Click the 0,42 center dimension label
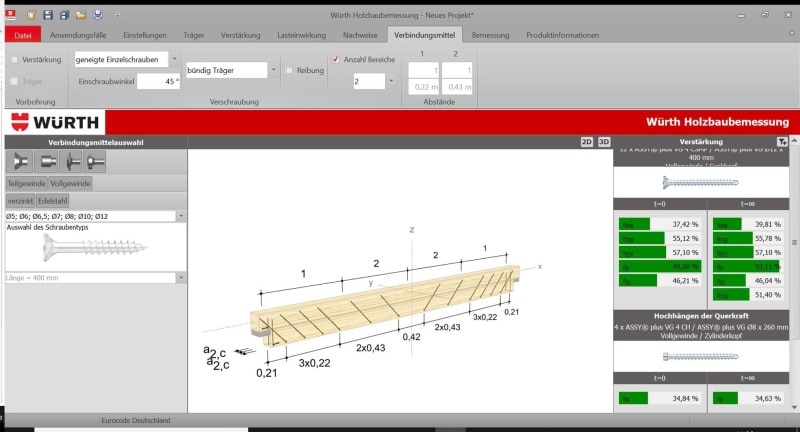Viewport: 800px width, 432px height. (411, 337)
